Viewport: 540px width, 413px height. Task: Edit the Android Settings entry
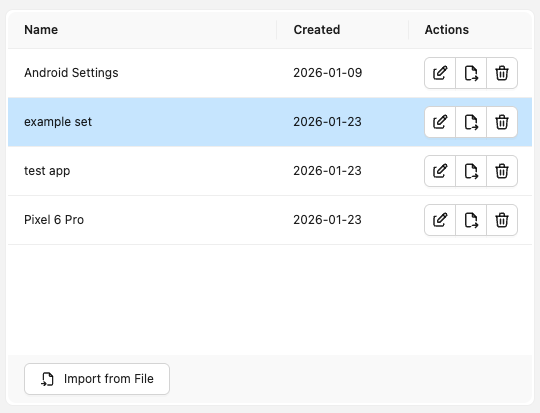pos(440,73)
